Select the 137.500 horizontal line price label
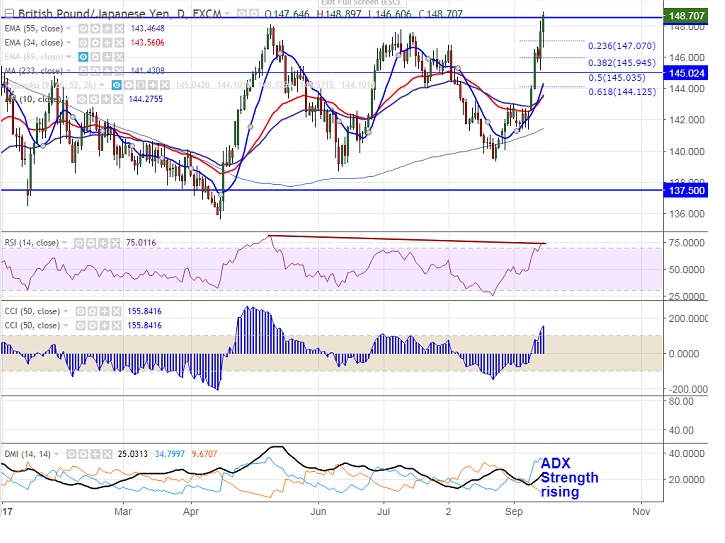The width and height of the screenshot is (725, 543). click(x=685, y=191)
